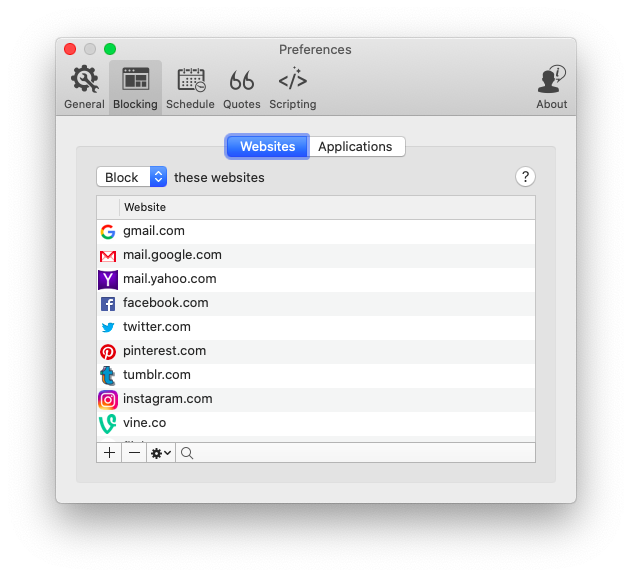The width and height of the screenshot is (632, 577).
Task: Add a website with the plus button
Action: click(109, 453)
